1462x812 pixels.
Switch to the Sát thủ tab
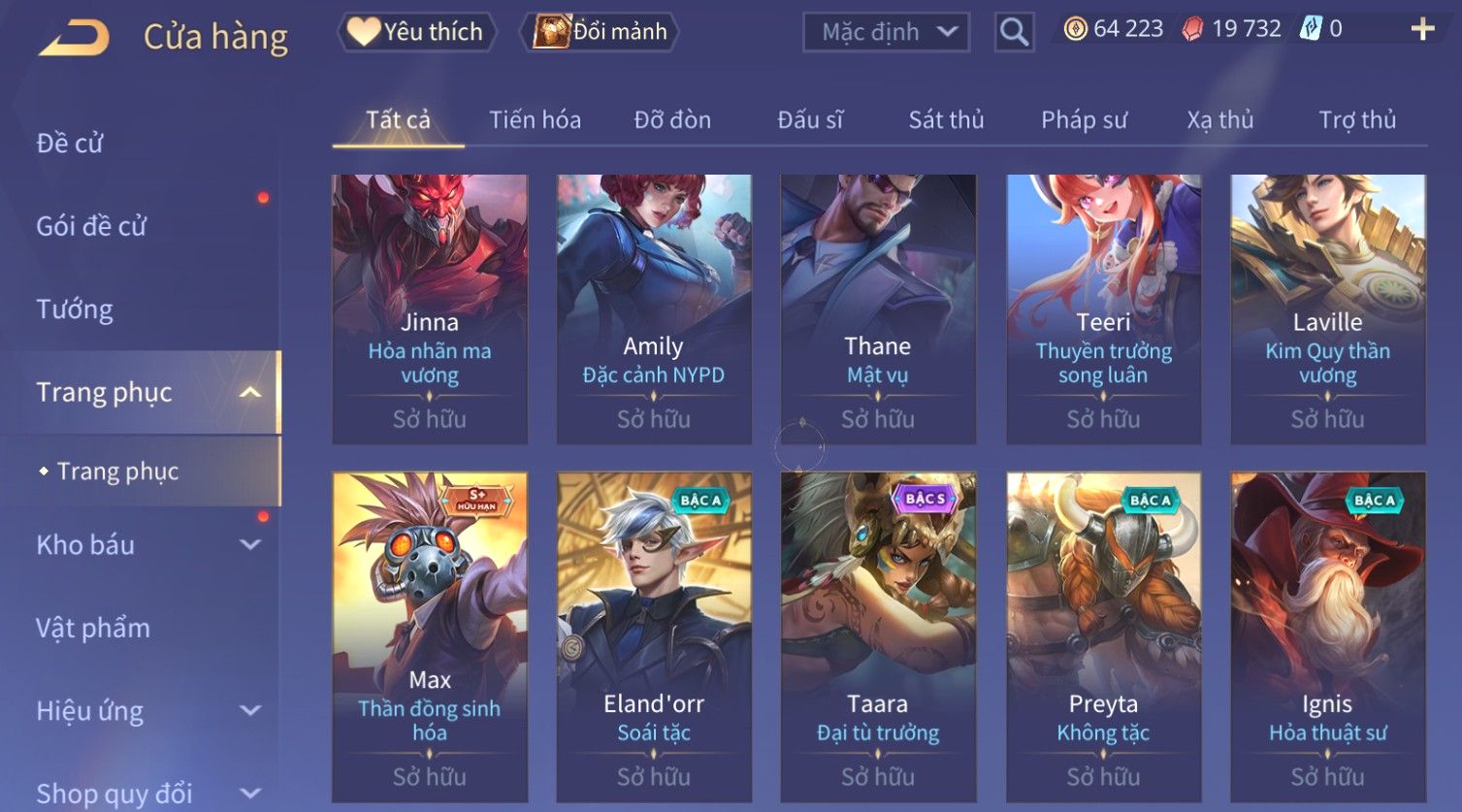[x=946, y=120]
